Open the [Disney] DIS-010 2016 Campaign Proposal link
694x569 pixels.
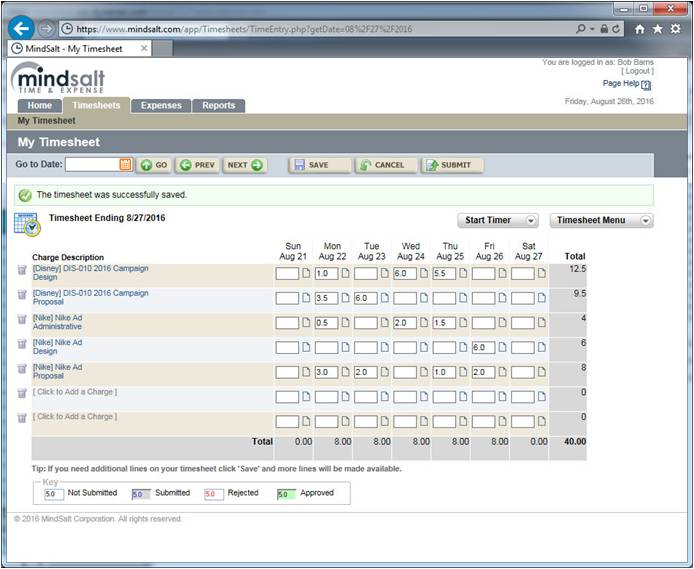pos(90,297)
